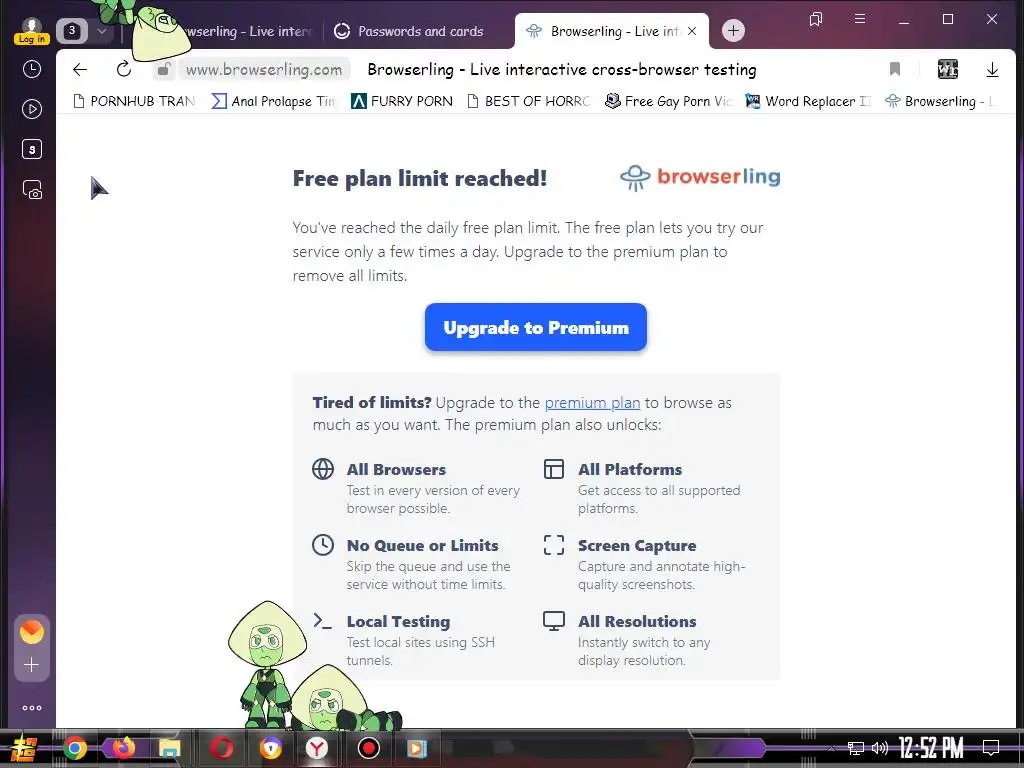Open the Windows Start button

tap(24, 748)
